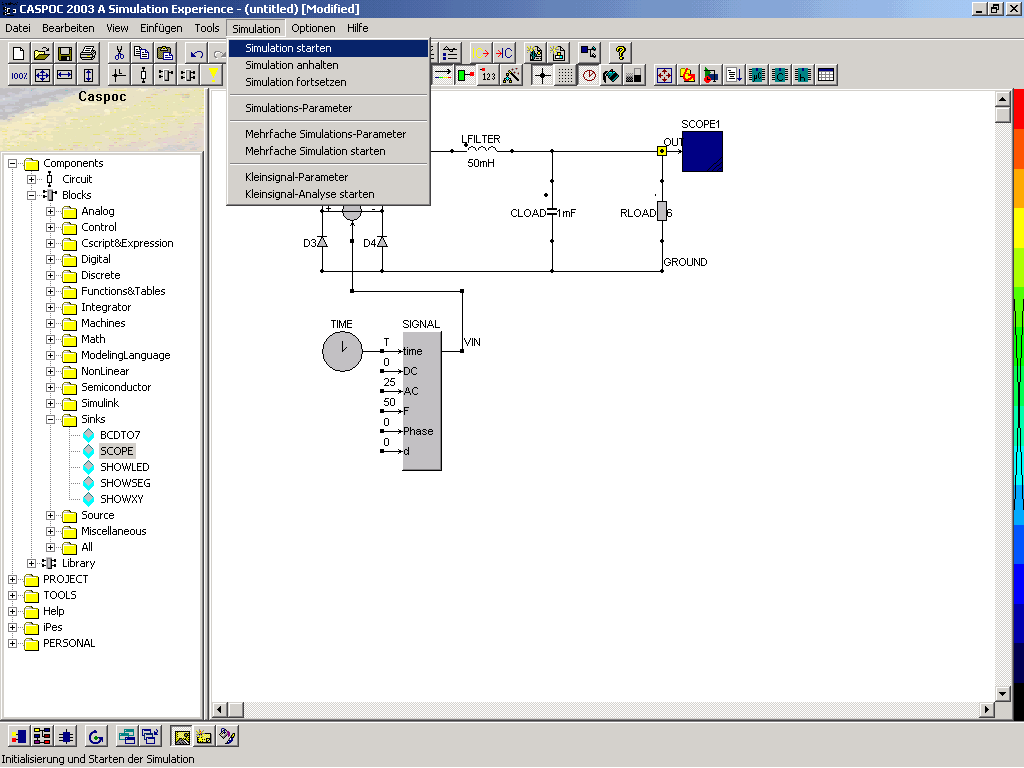Viewport: 1024px width, 768px height.
Task: Click the TIME clock block in schematic
Action: [x=342, y=351]
